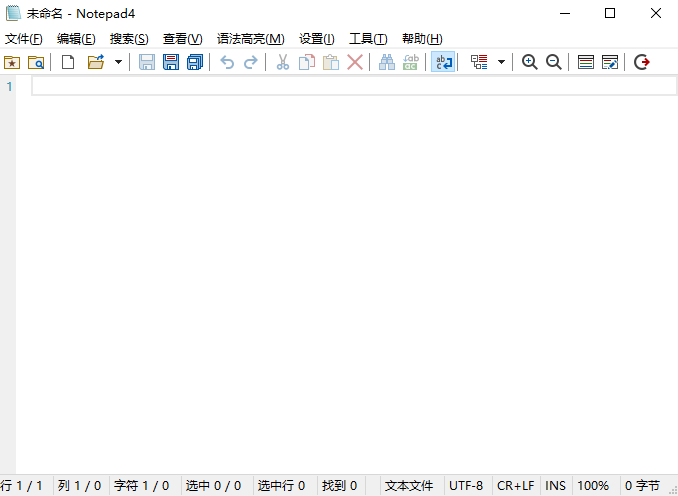Screen dimensions: 678x496
Task: Paste from clipboard icon
Action: 331,62
